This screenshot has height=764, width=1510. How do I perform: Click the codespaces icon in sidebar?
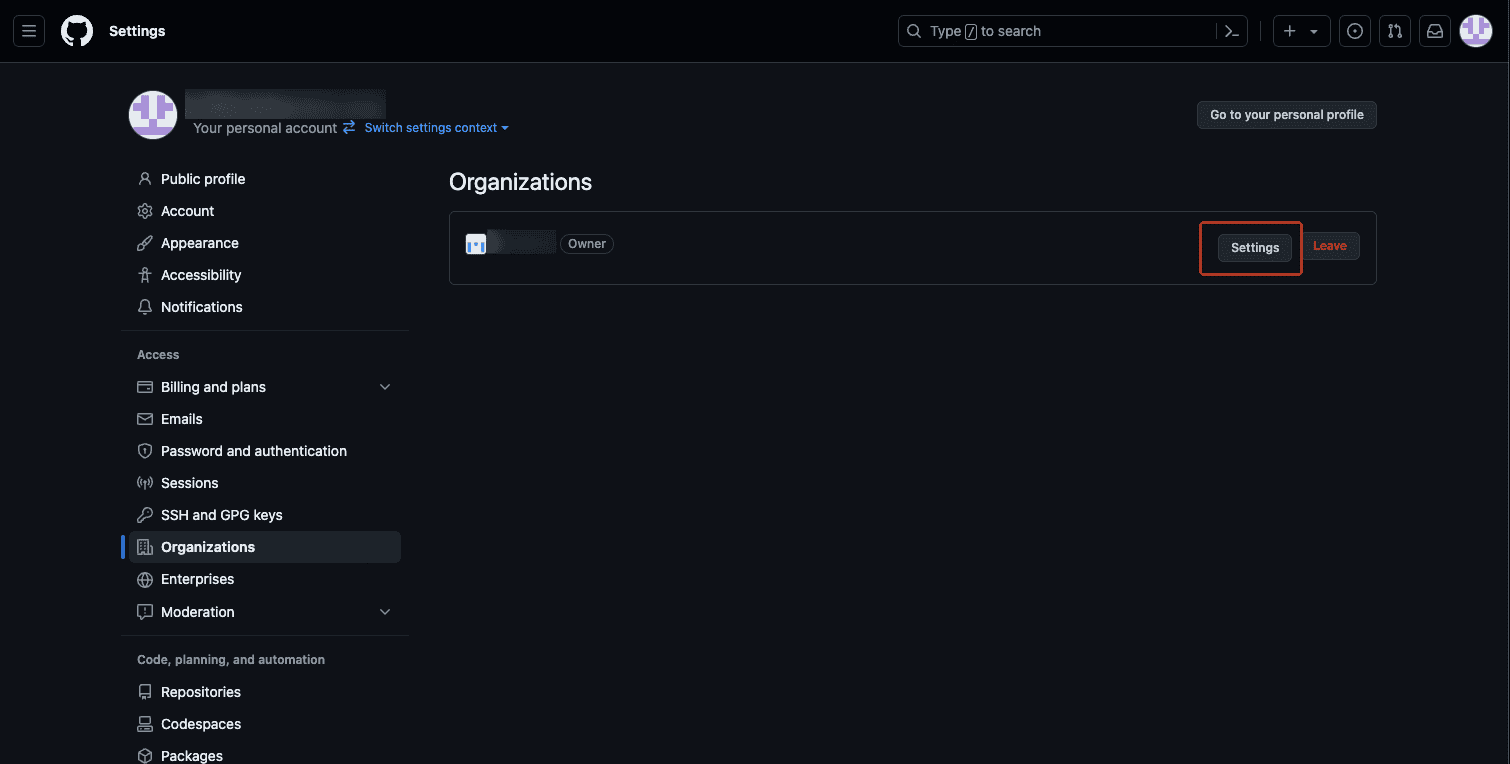point(145,724)
